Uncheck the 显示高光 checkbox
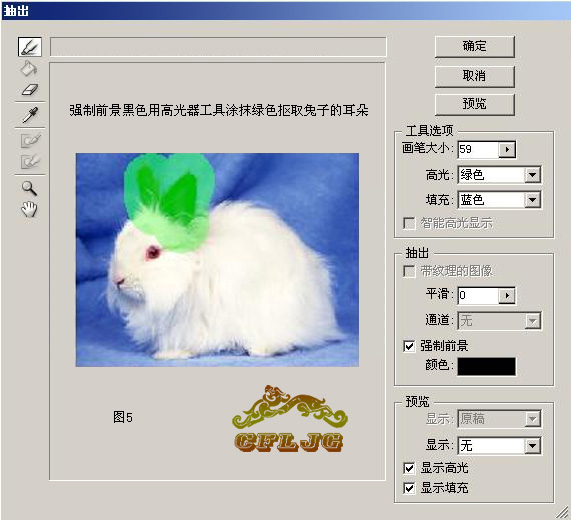Image resolution: width=571 pixels, height=520 pixels. 409,468
